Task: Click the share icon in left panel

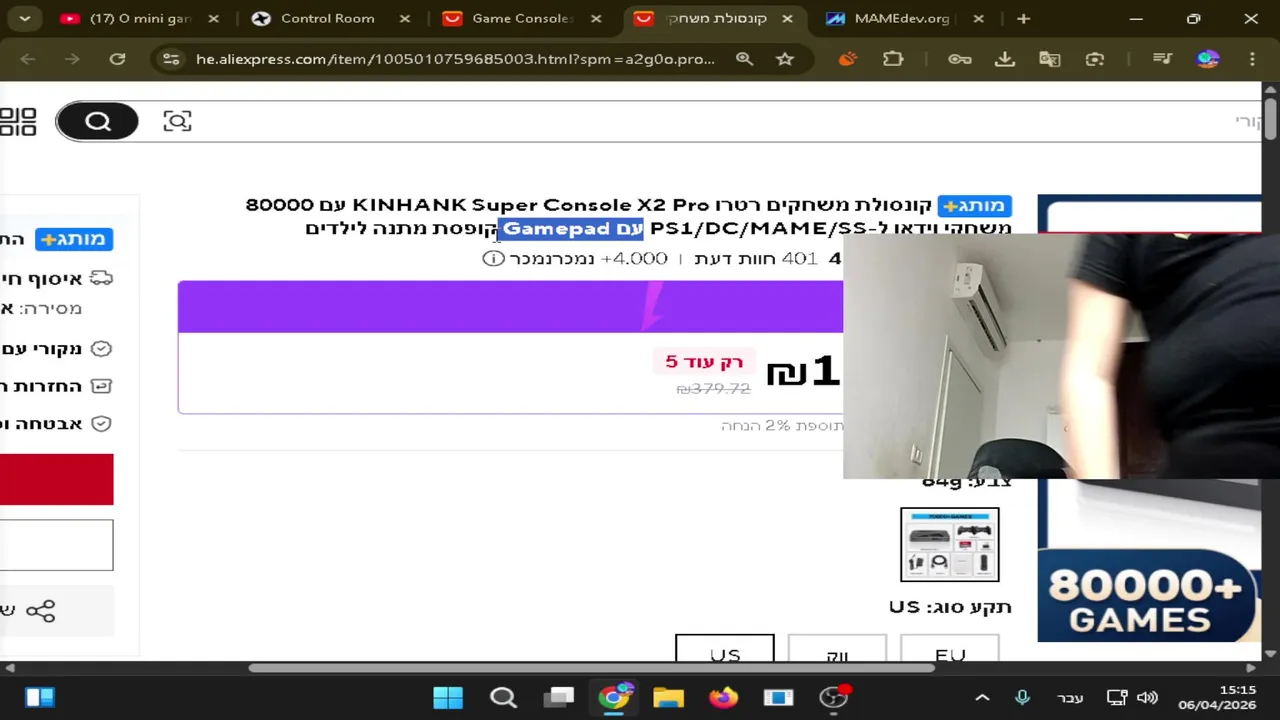Action: (x=40, y=611)
